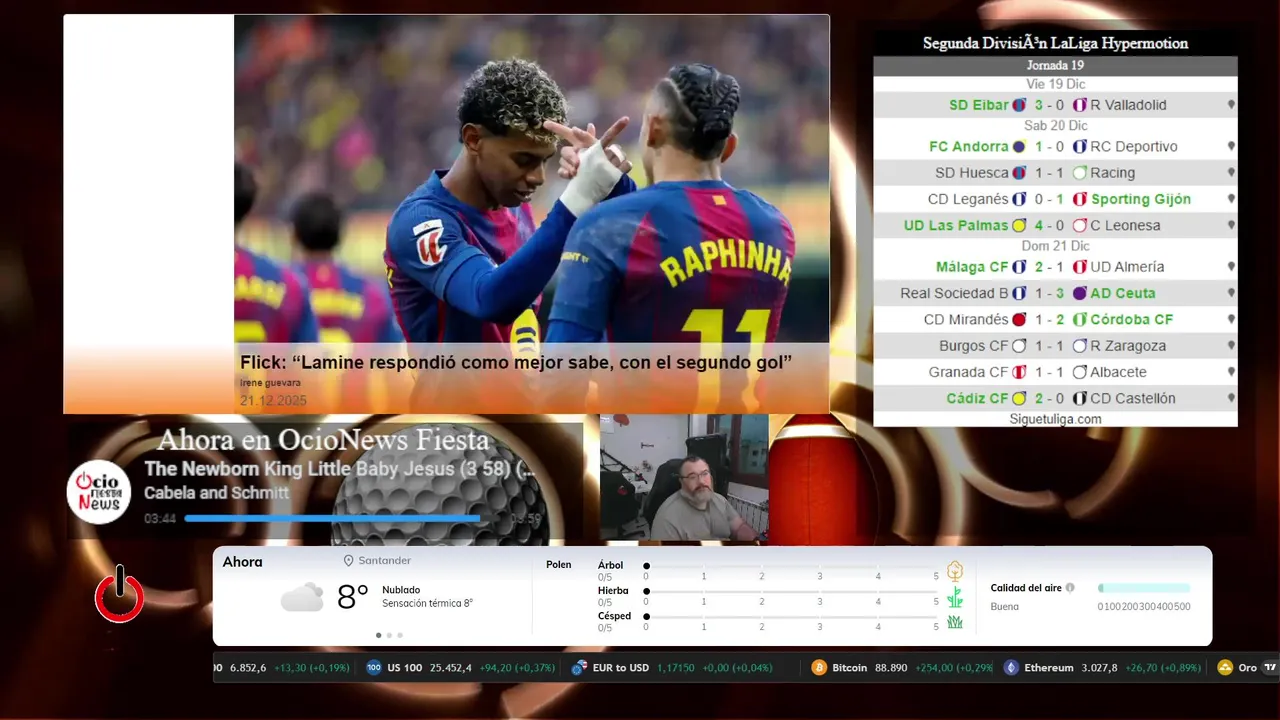1280x720 pixels.
Task: Click the air quality index bar
Action: click(1144, 588)
